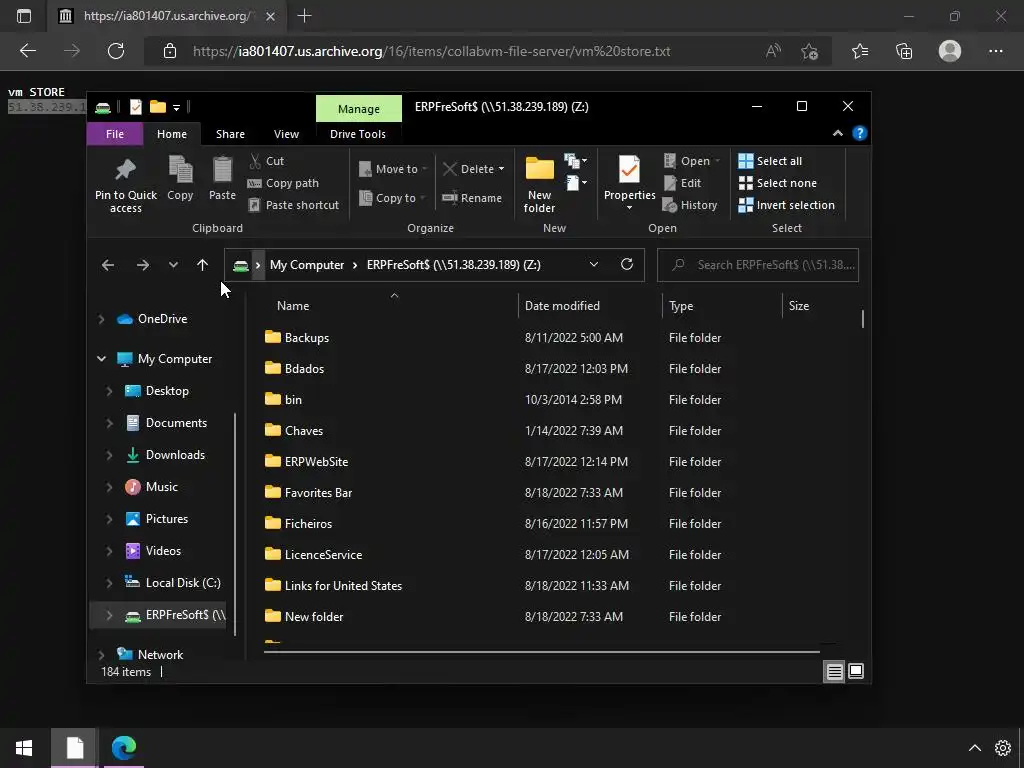Expand OneDrive in navigation pane
Image resolution: width=1024 pixels, height=768 pixels.
coord(101,319)
